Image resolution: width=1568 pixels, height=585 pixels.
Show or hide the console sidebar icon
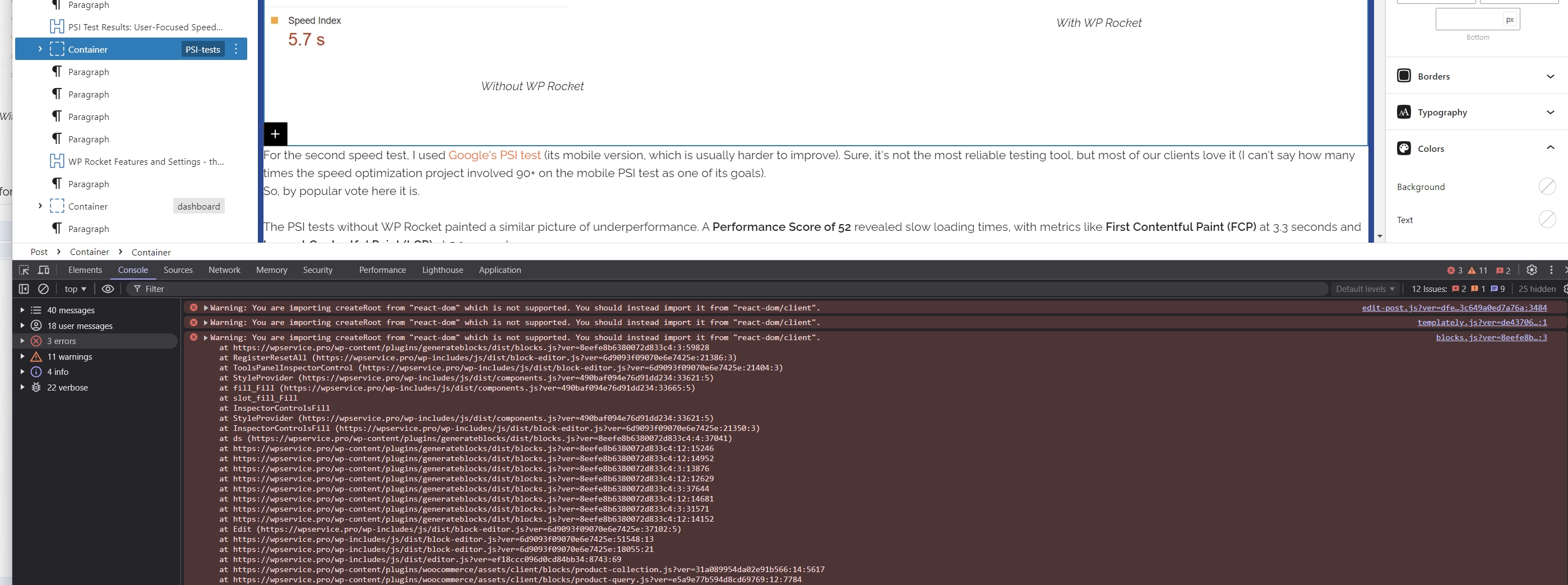[x=24, y=289]
